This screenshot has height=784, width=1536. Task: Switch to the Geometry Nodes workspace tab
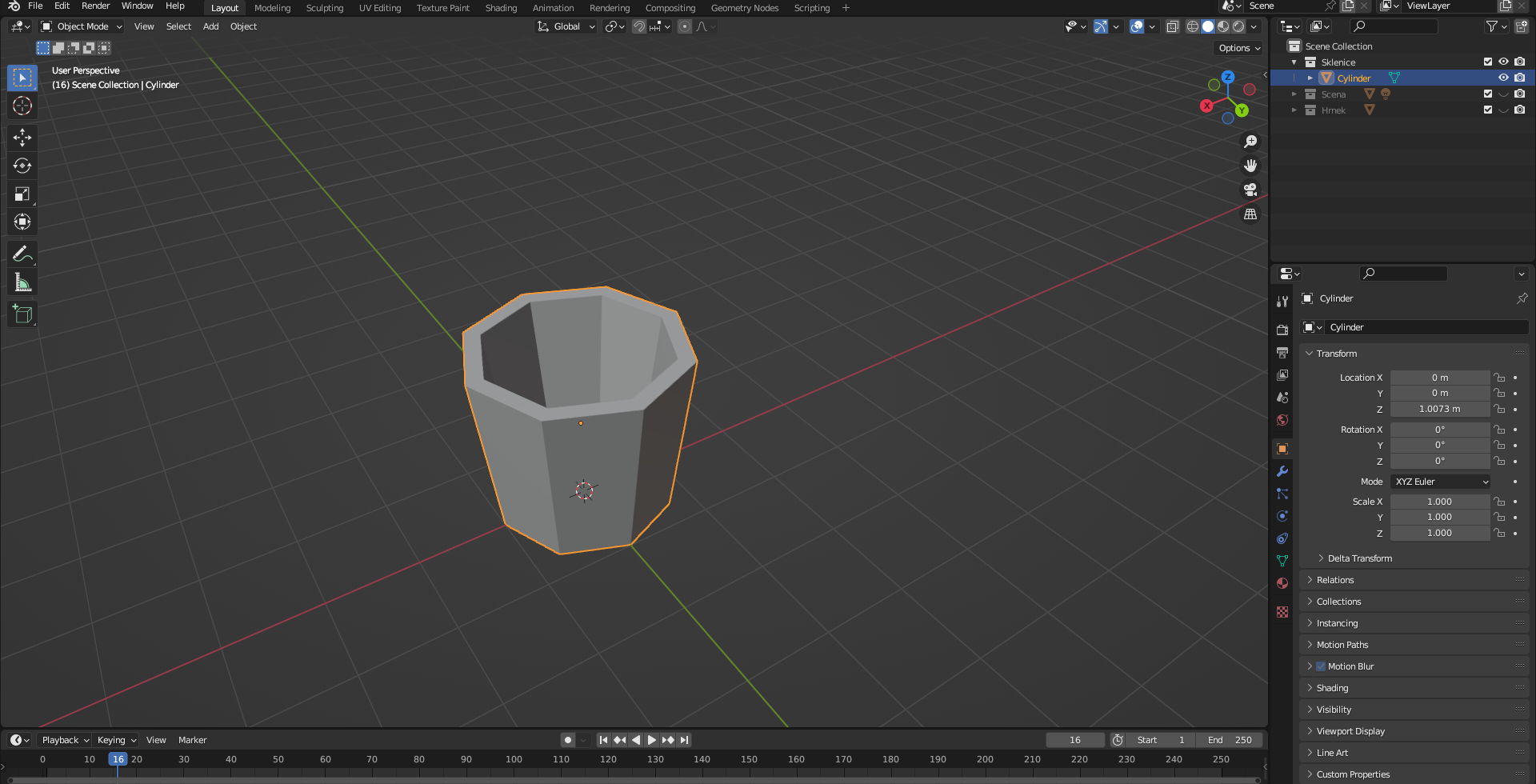coord(745,8)
